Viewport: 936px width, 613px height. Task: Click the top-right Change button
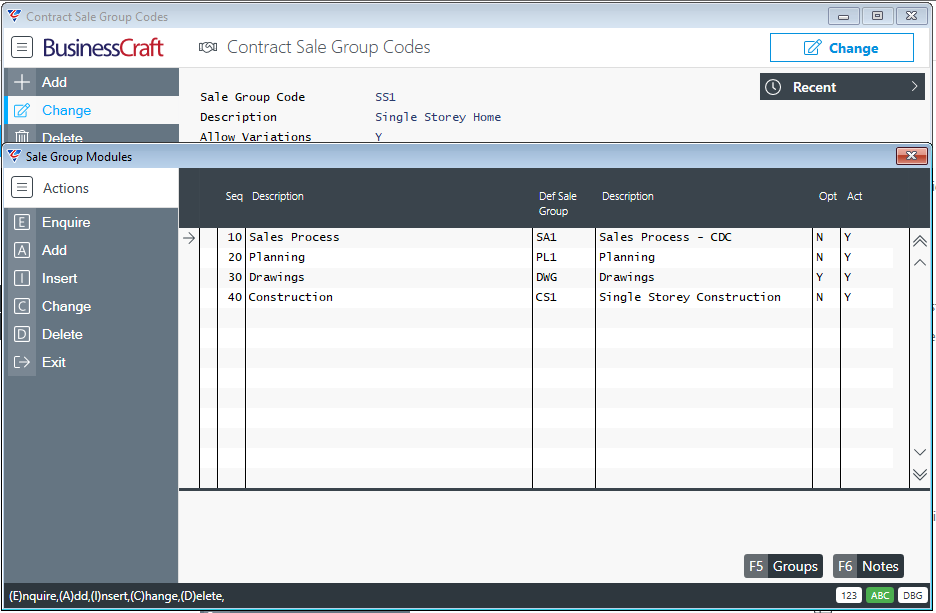[842, 48]
